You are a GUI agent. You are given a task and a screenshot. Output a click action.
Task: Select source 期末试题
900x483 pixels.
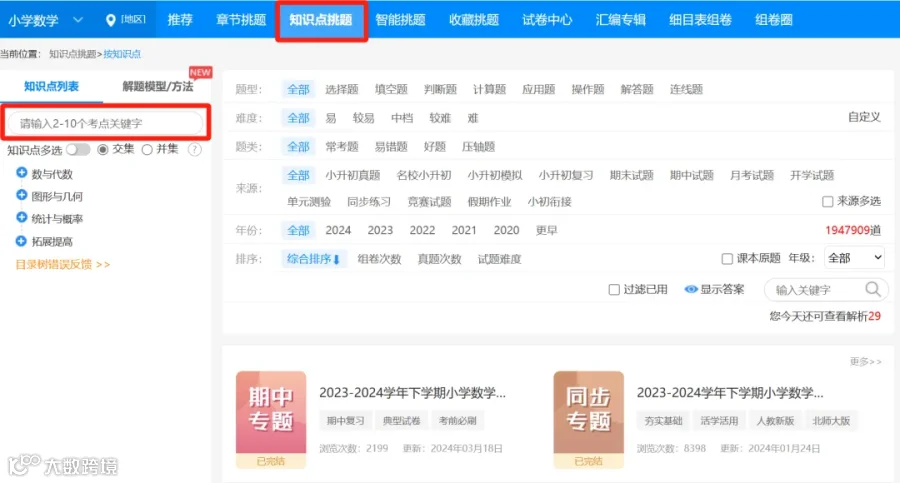(x=631, y=175)
